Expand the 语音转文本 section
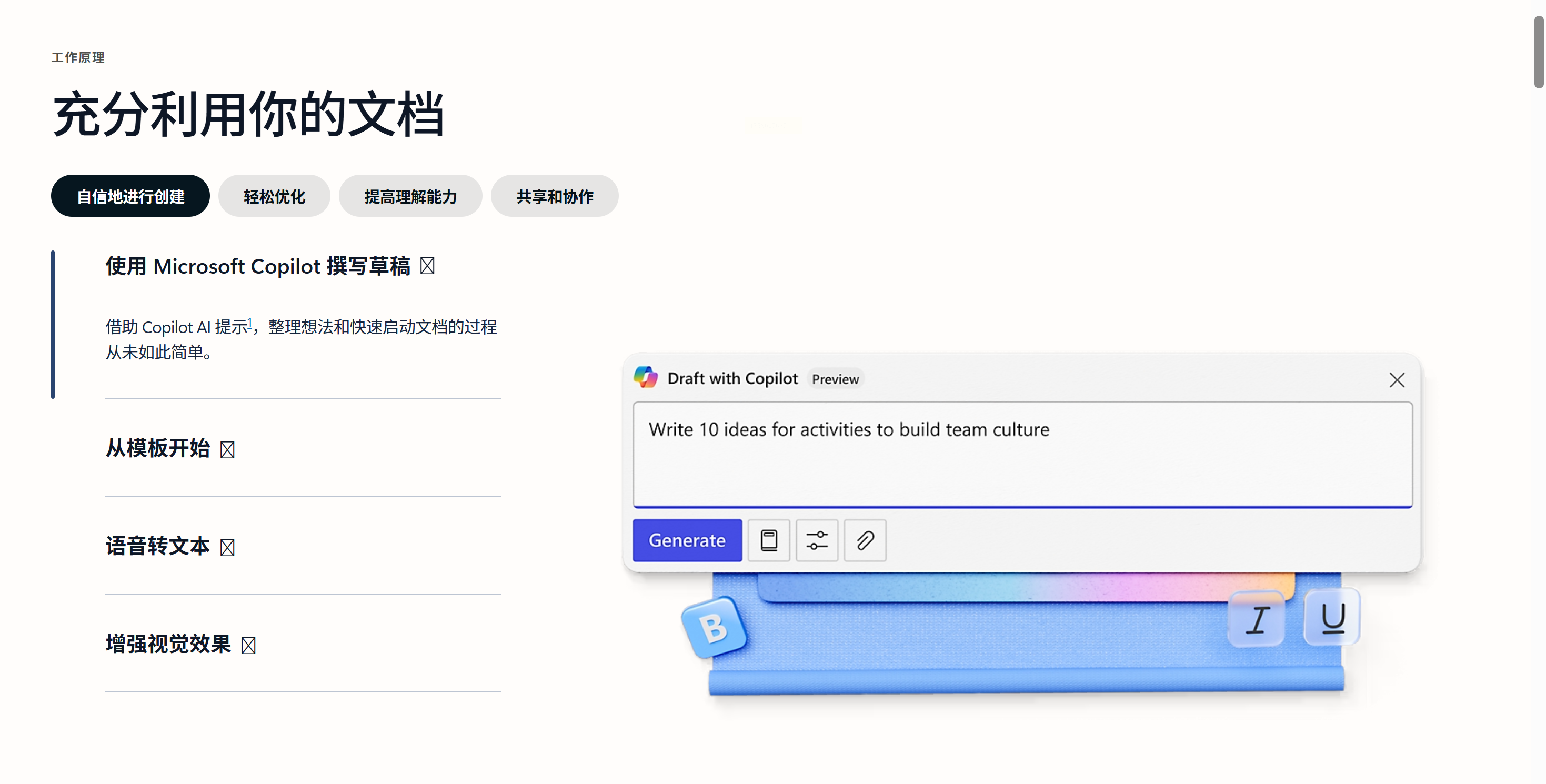The height and width of the screenshot is (784, 1546). click(170, 546)
